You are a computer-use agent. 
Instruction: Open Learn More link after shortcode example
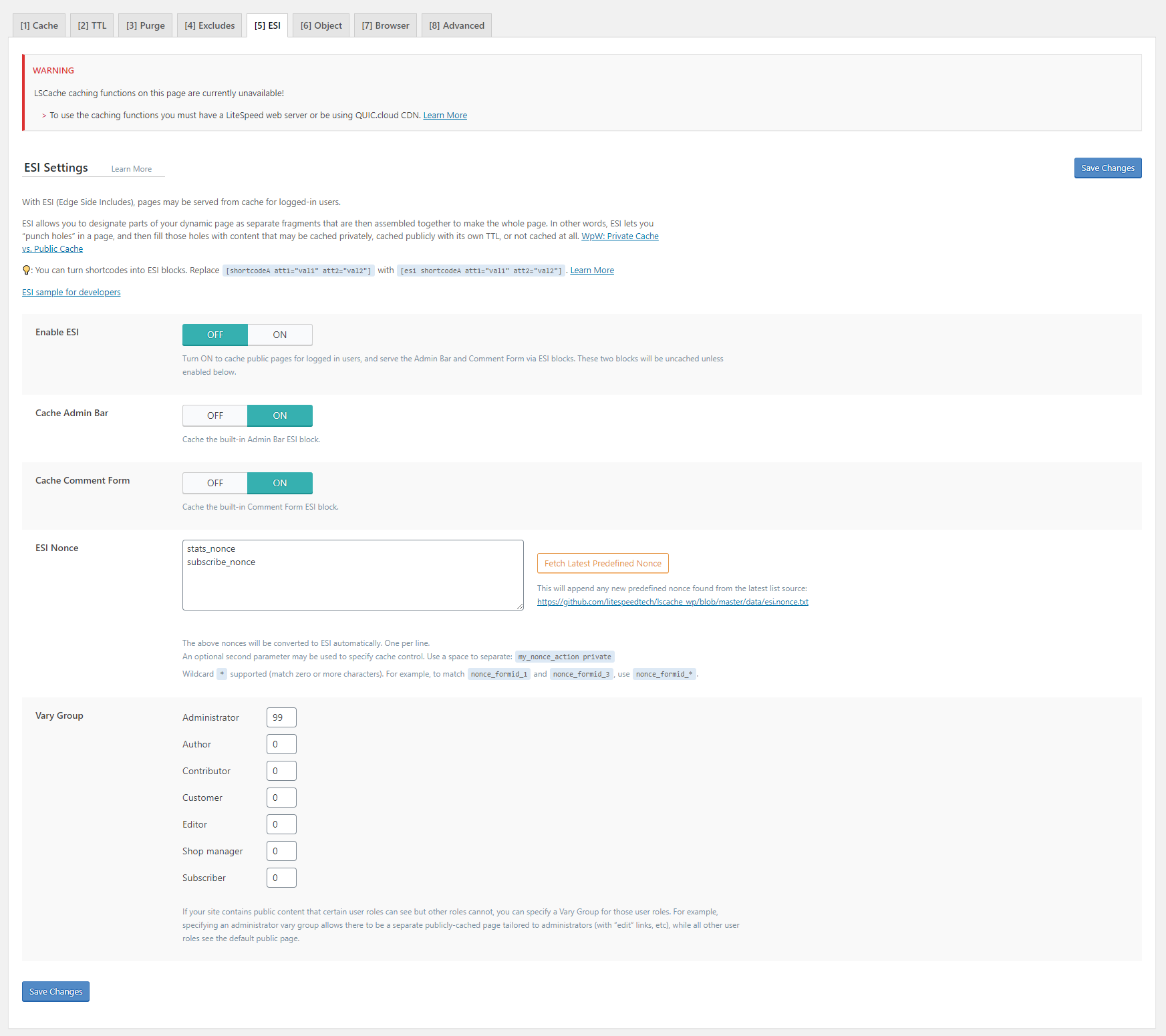pos(592,271)
